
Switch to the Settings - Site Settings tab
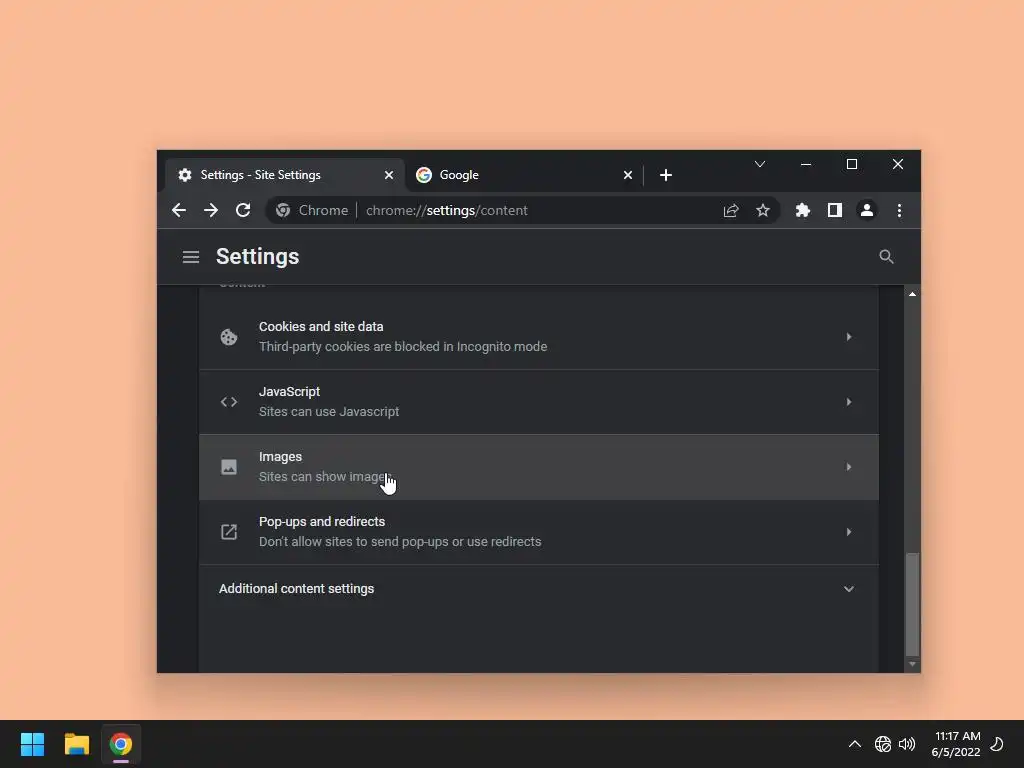pos(284,175)
